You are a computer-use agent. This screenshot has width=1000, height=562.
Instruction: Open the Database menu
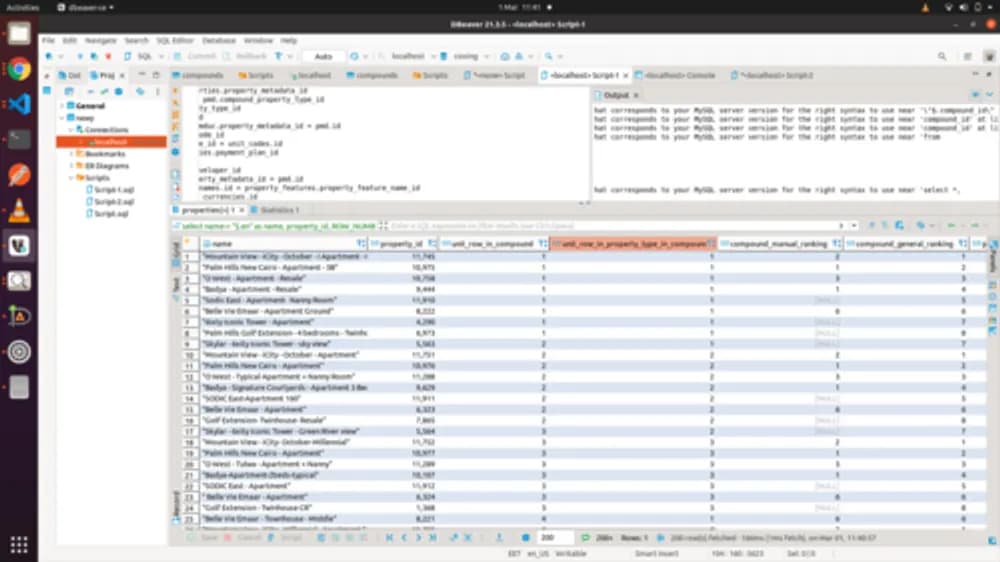(x=219, y=40)
